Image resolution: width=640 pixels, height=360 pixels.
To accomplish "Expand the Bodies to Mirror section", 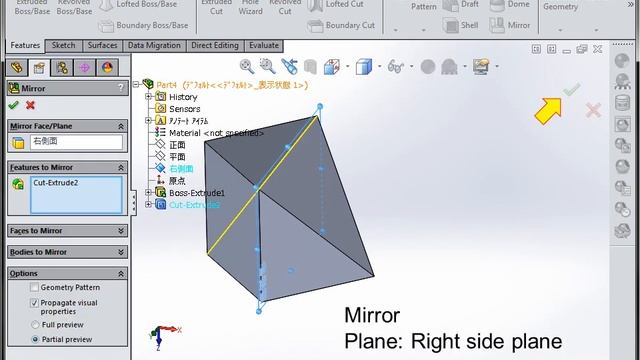I will pos(121,252).
